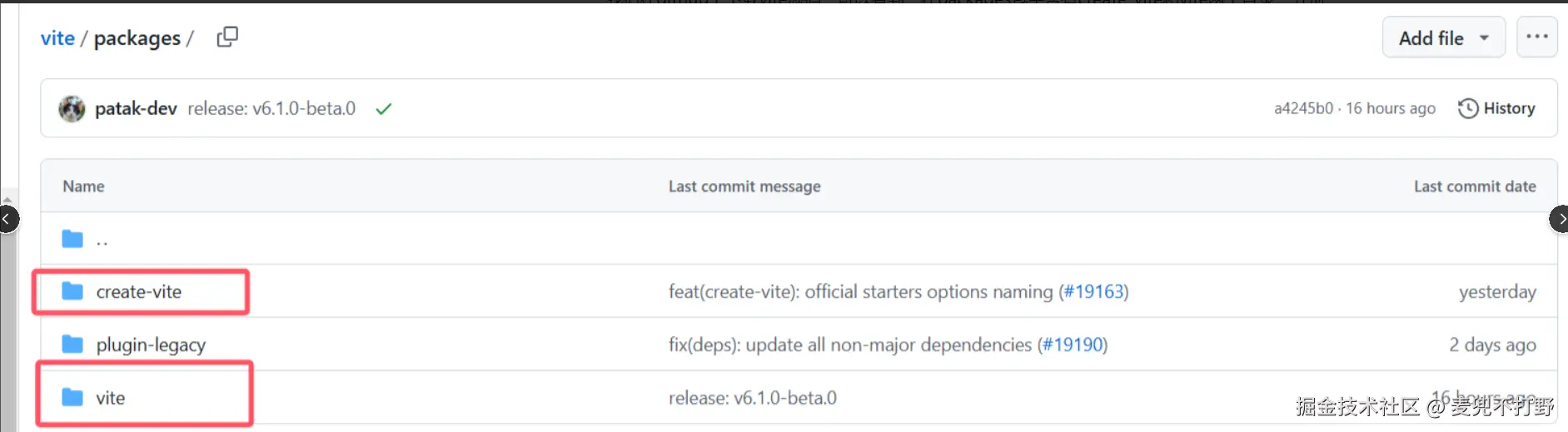Click patak-dev's avatar image
This screenshot has height=432, width=1568.
[x=72, y=109]
